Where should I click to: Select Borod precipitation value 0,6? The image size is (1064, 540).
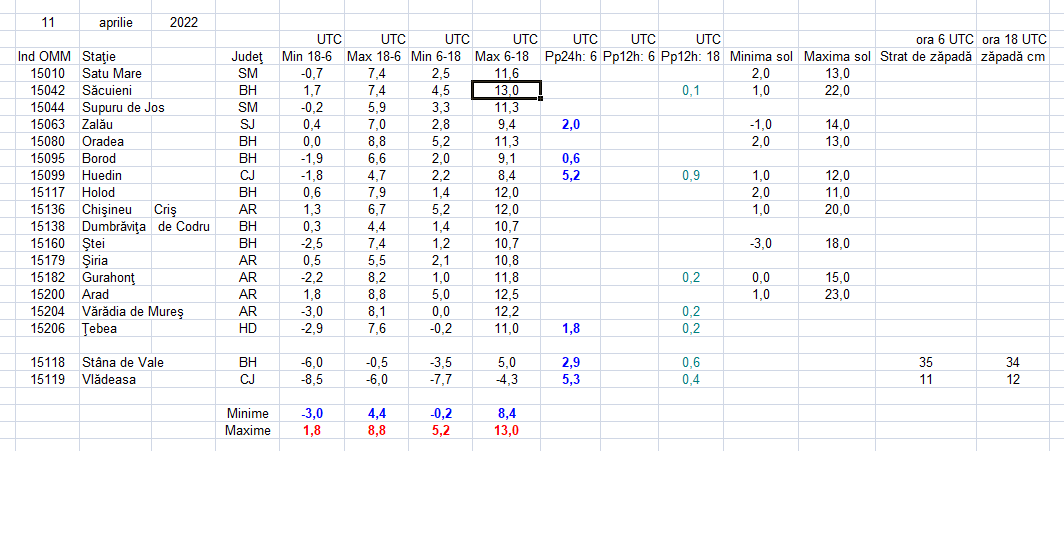[x=571, y=158]
